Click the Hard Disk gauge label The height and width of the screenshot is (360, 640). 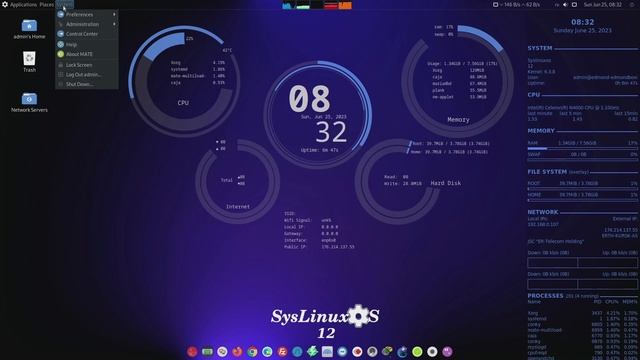tap(446, 183)
